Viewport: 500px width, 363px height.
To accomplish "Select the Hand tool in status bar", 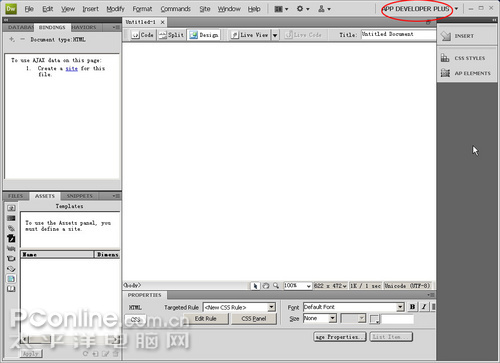I will 266,286.
